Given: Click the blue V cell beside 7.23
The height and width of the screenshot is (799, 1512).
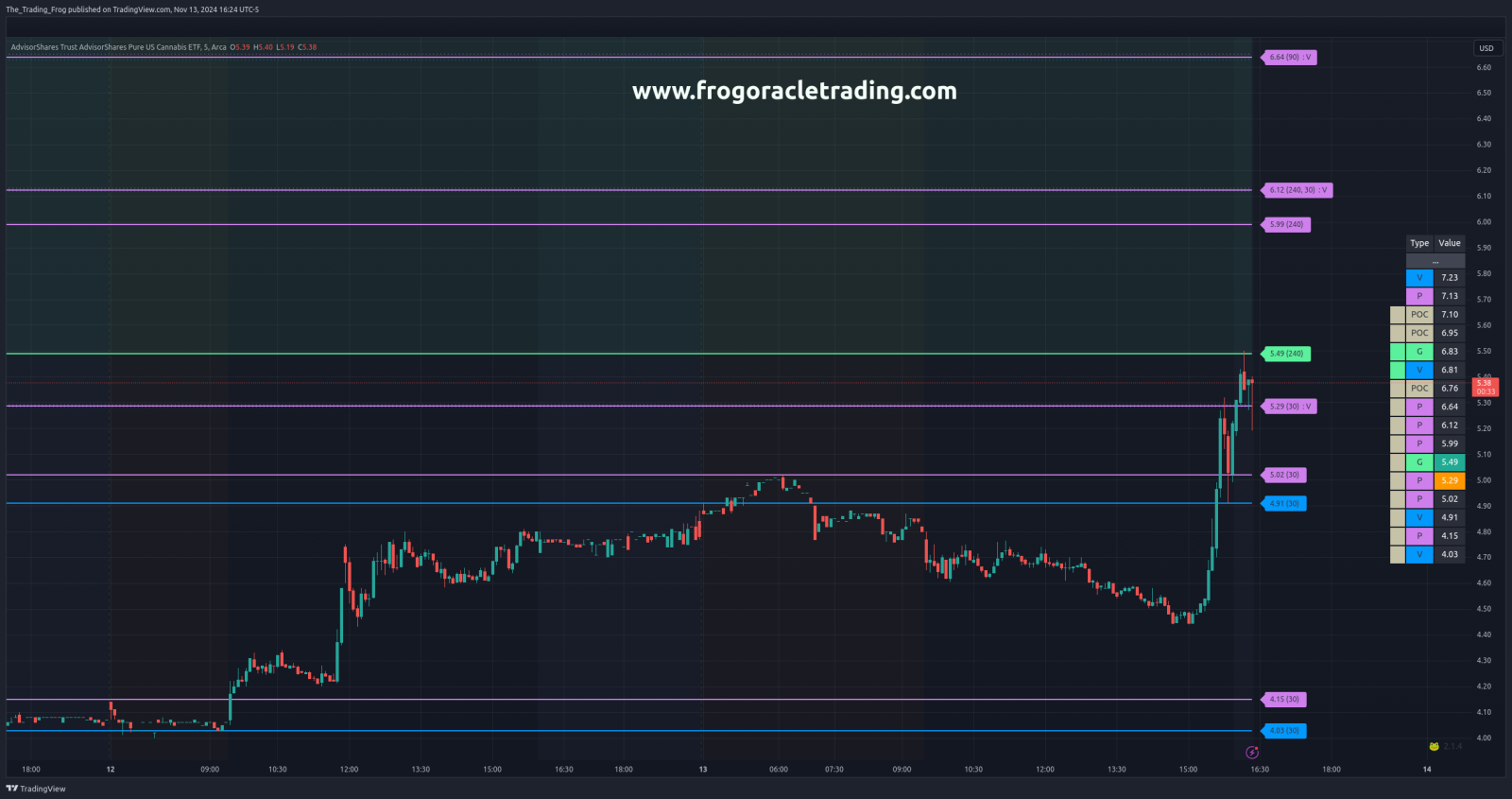Looking at the screenshot, I should 1419,278.
